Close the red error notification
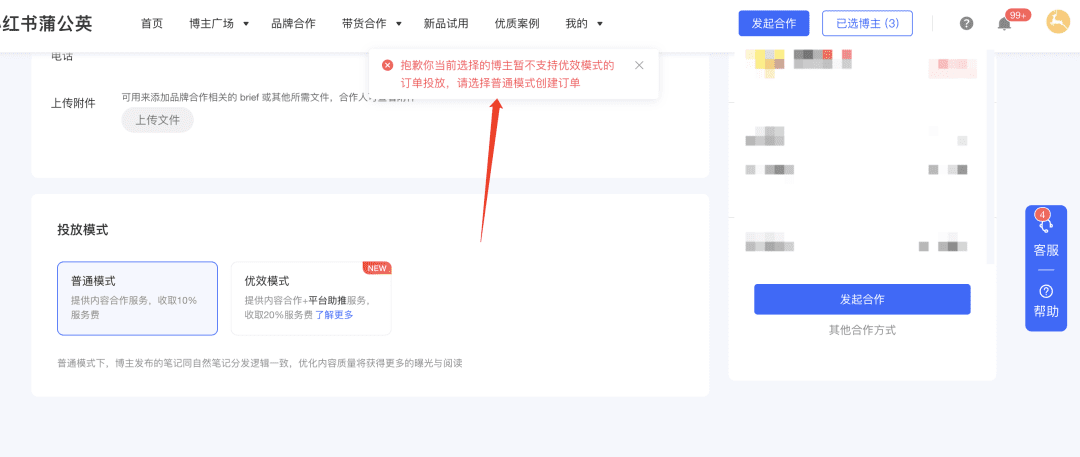 pos(639,65)
